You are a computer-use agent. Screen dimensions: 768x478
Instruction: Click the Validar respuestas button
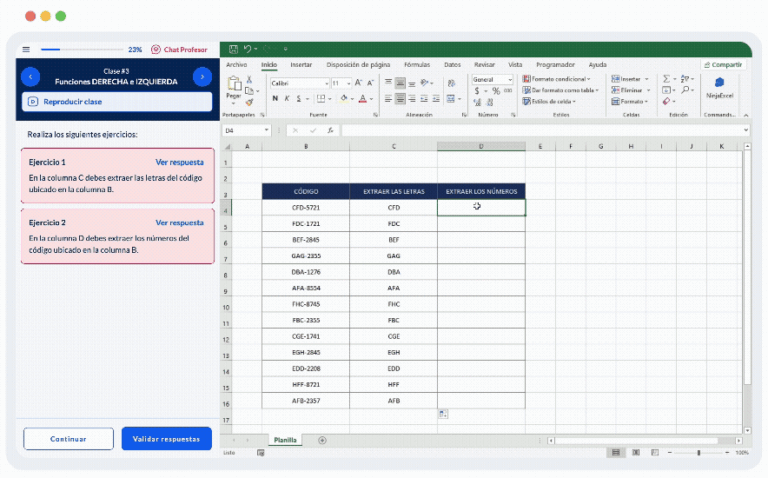click(167, 439)
